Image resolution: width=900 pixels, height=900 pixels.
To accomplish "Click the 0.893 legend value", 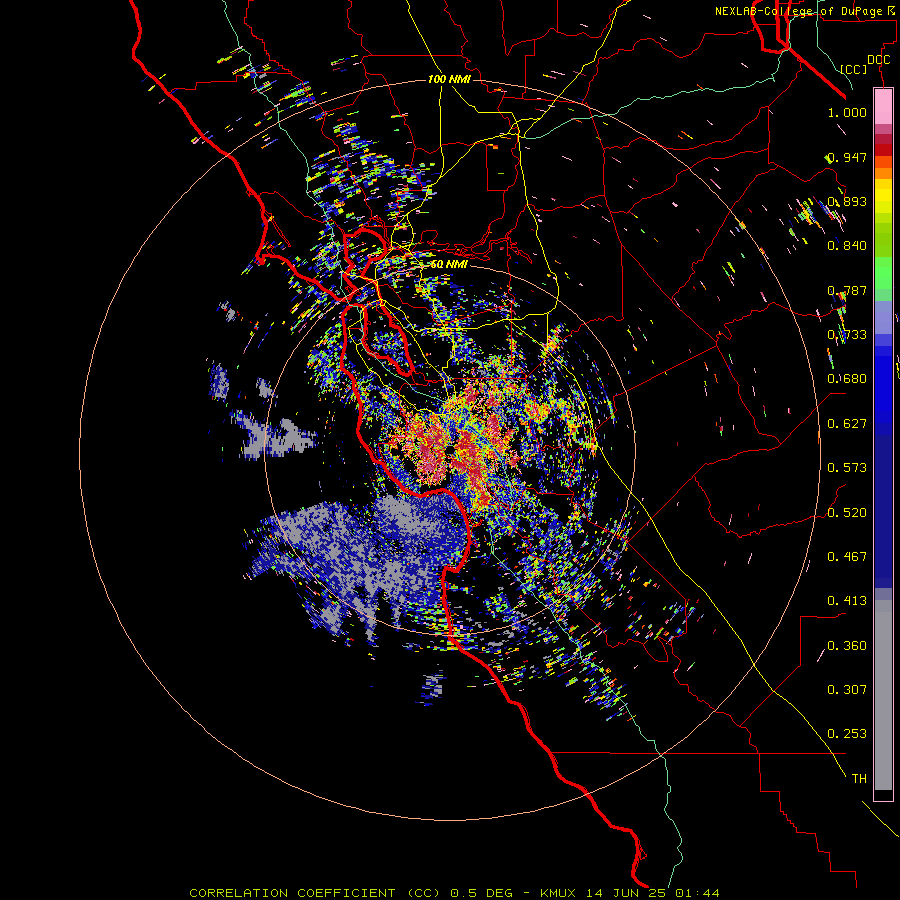I will pos(847,201).
